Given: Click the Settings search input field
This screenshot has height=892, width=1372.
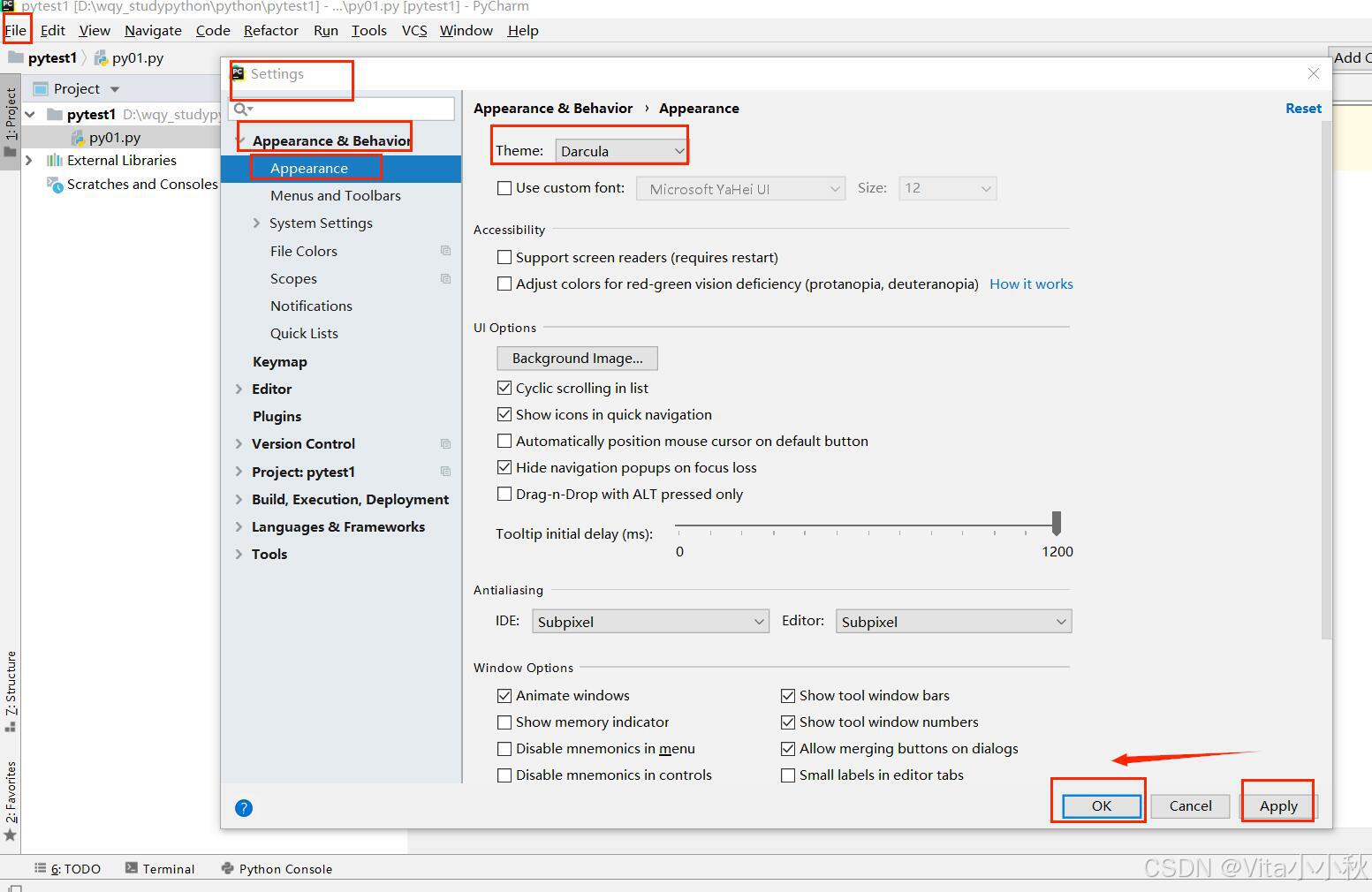Looking at the screenshot, I should [x=342, y=109].
